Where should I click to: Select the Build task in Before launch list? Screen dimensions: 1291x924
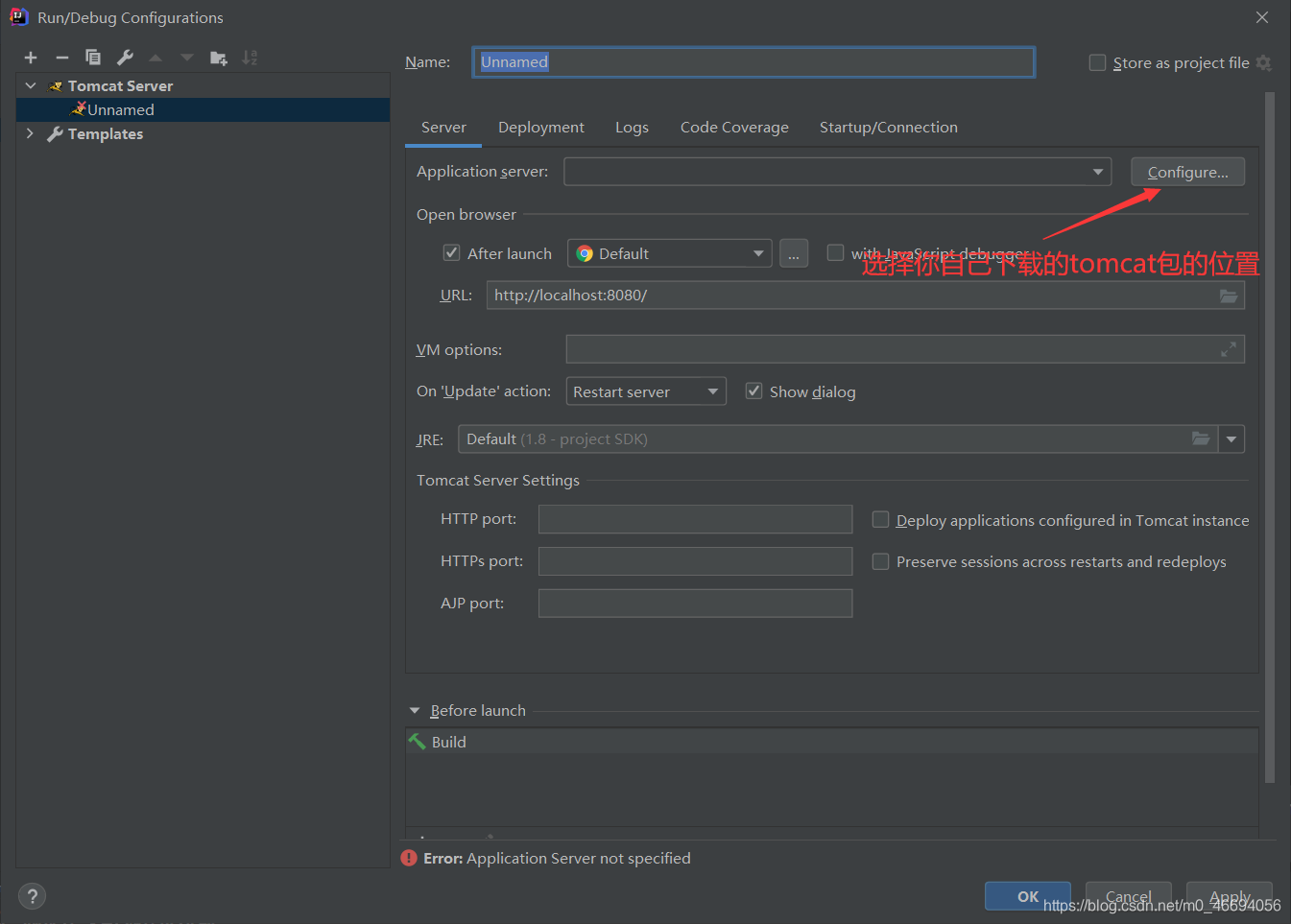(x=831, y=742)
